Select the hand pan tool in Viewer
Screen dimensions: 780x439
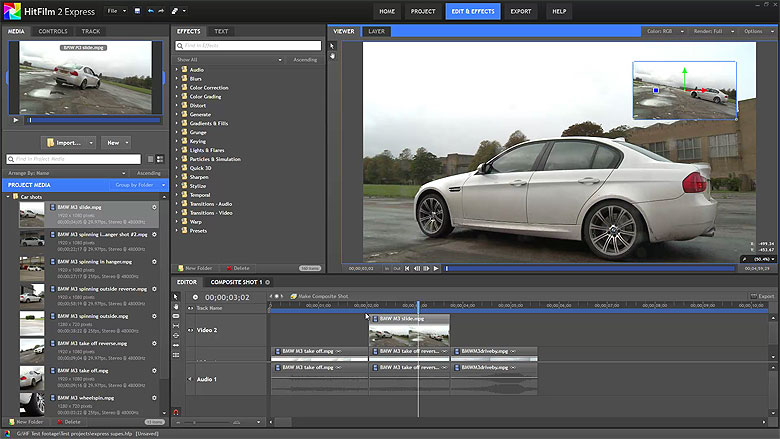click(334, 57)
